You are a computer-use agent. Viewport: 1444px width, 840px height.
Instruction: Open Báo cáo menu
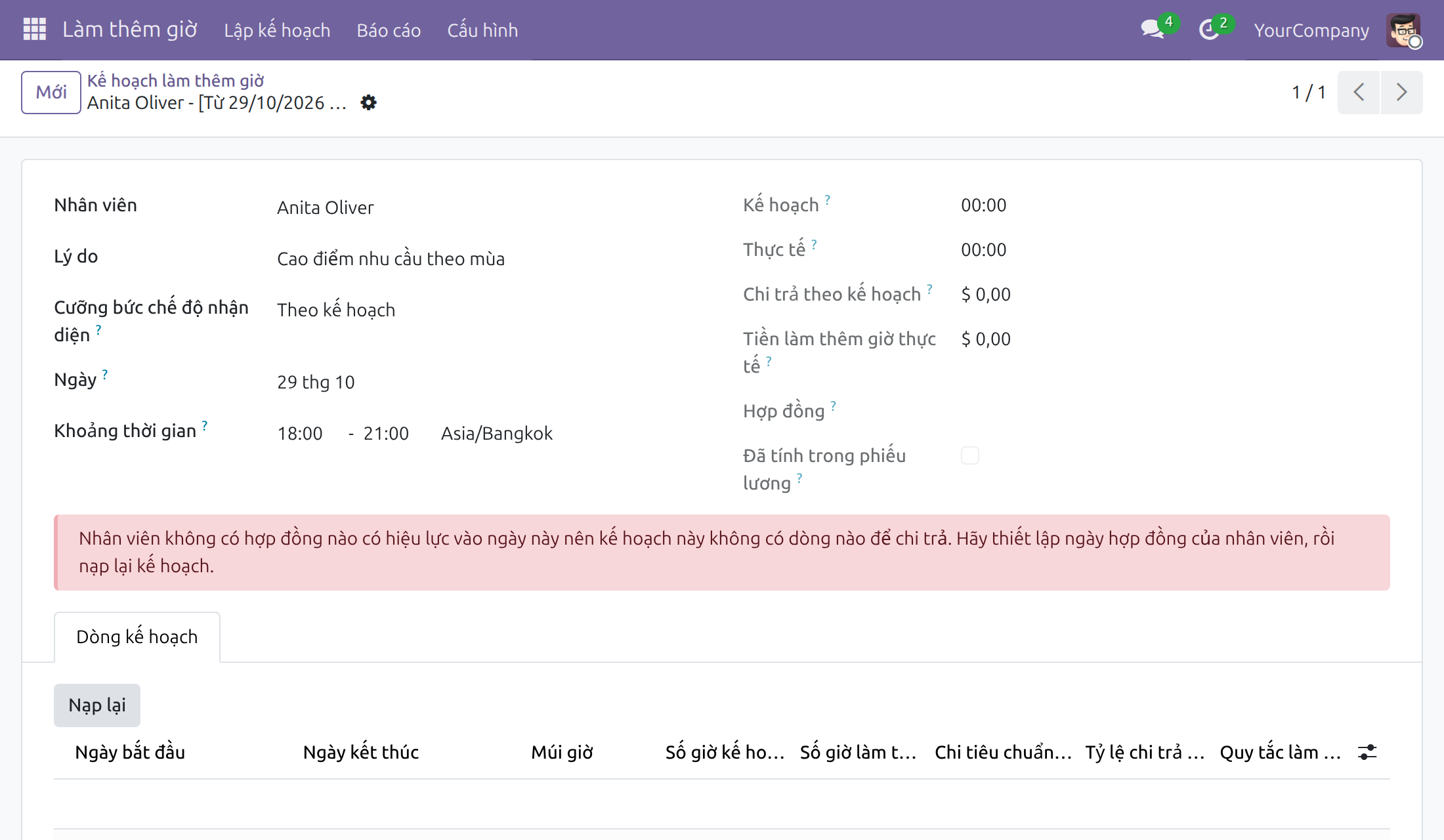389,30
